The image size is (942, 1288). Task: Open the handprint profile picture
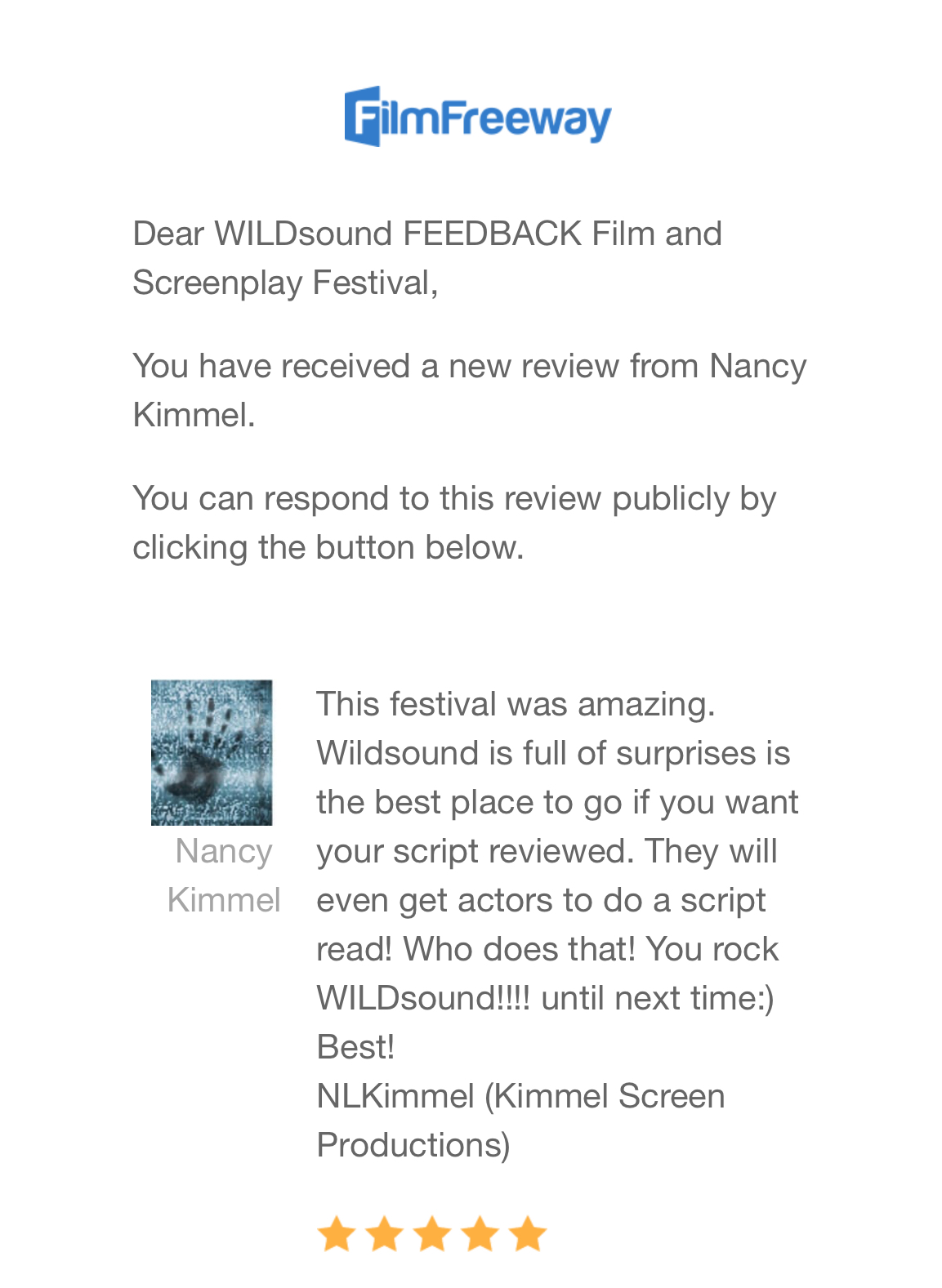[212, 752]
